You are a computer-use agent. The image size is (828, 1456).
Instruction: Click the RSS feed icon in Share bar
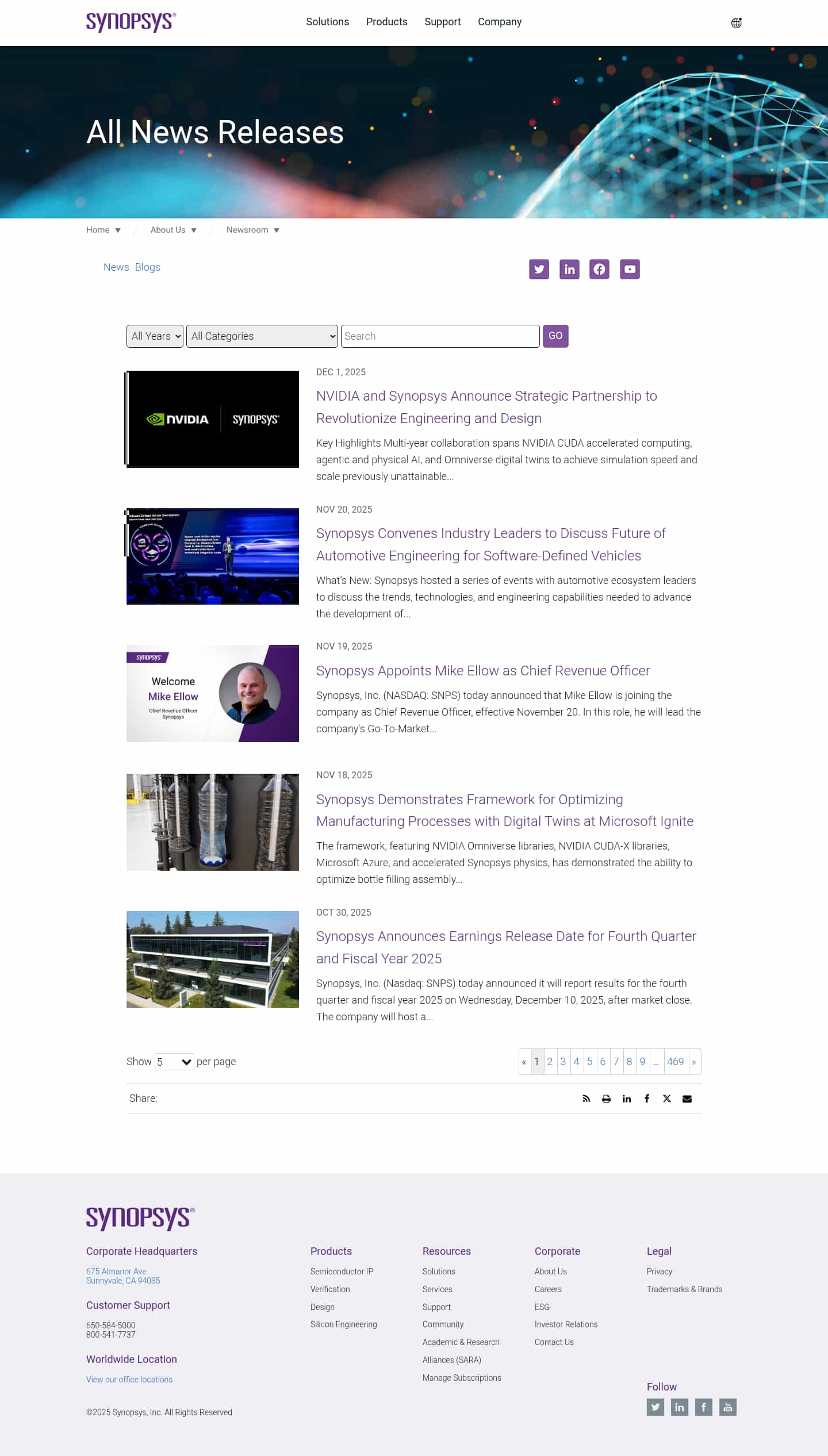[586, 1098]
